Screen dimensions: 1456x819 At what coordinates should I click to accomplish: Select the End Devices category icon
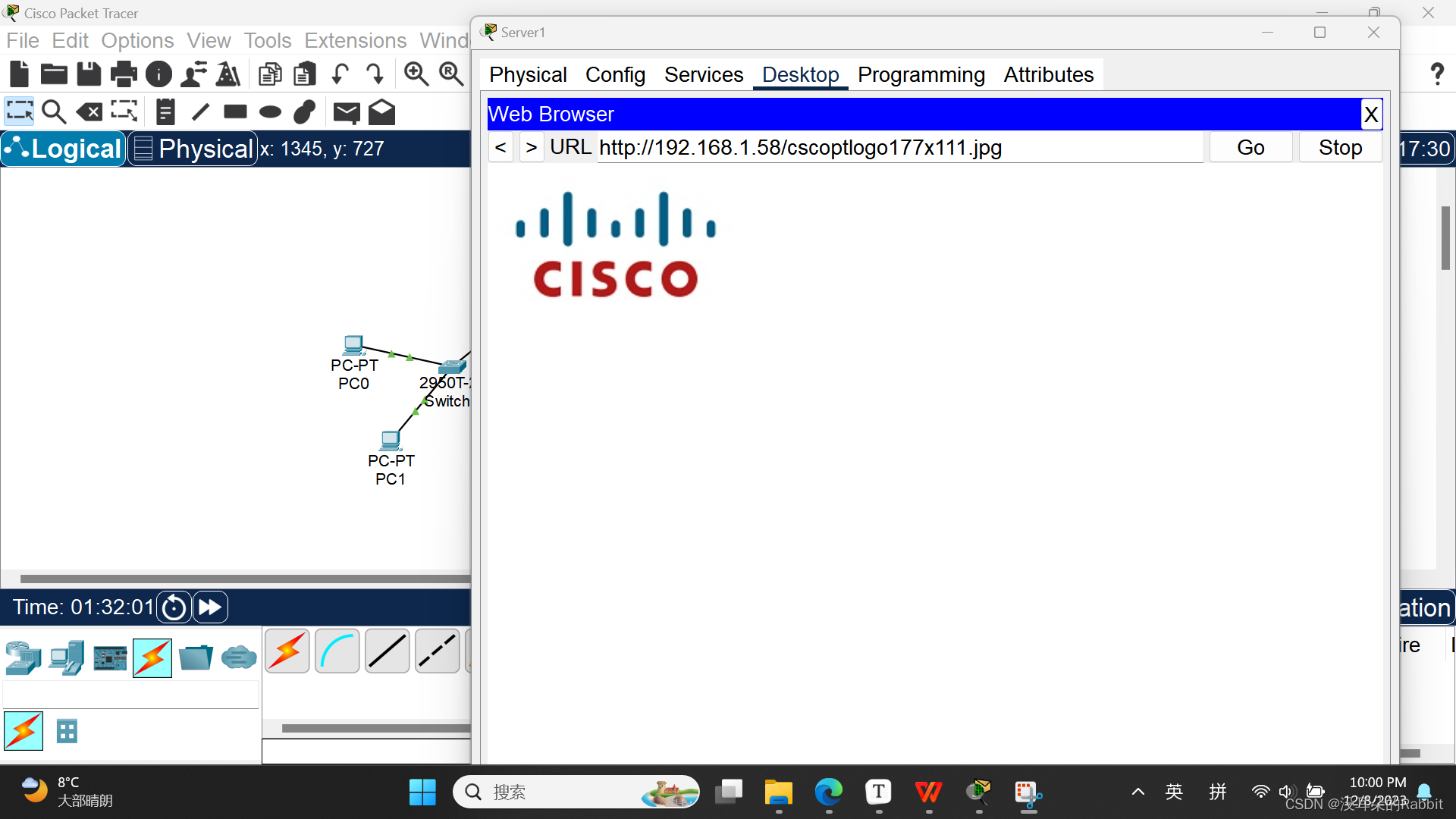tap(67, 657)
